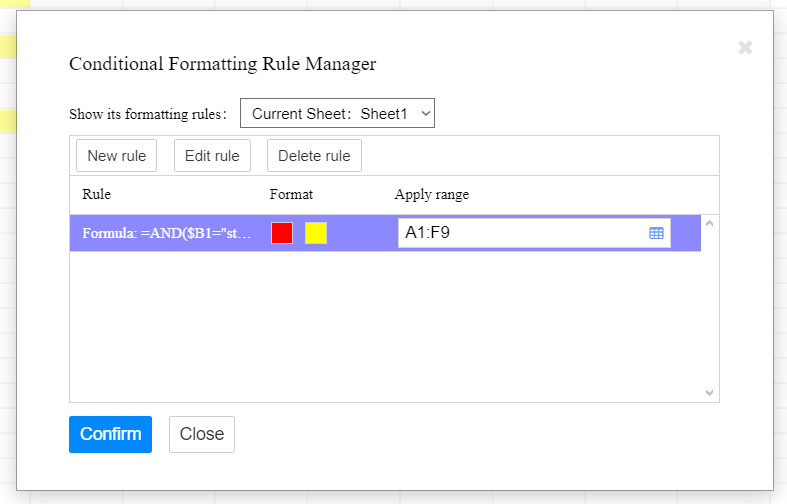The height and width of the screenshot is (504, 787).
Task: Click the Format column header
Action: 291,194
